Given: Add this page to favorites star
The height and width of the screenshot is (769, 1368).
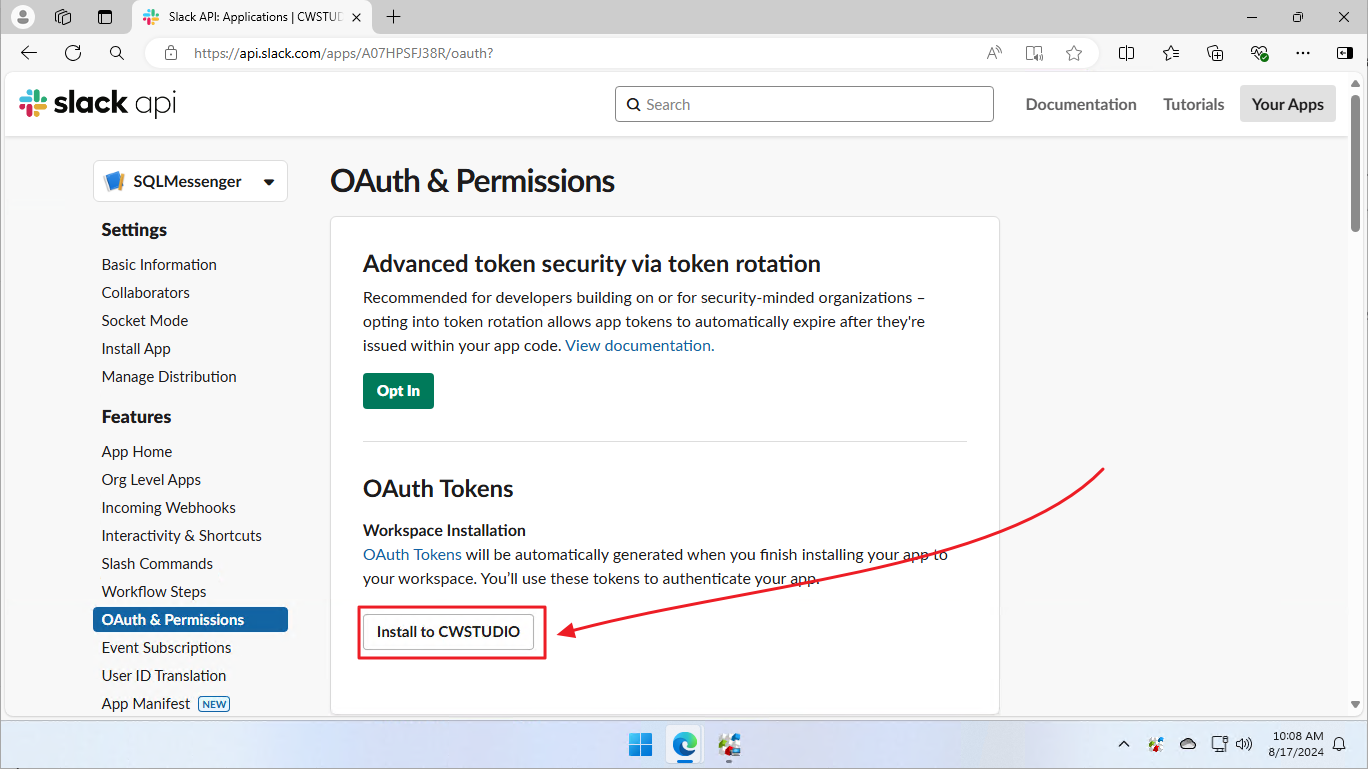Looking at the screenshot, I should [1074, 53].
